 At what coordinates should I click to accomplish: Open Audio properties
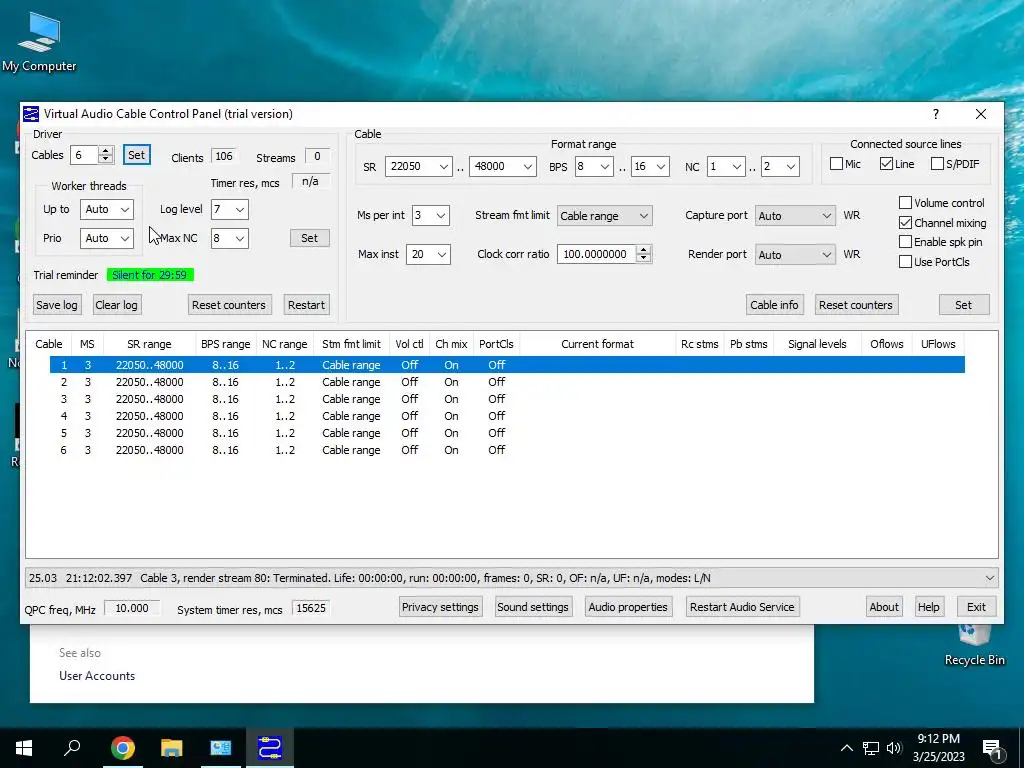click(628, 607)
